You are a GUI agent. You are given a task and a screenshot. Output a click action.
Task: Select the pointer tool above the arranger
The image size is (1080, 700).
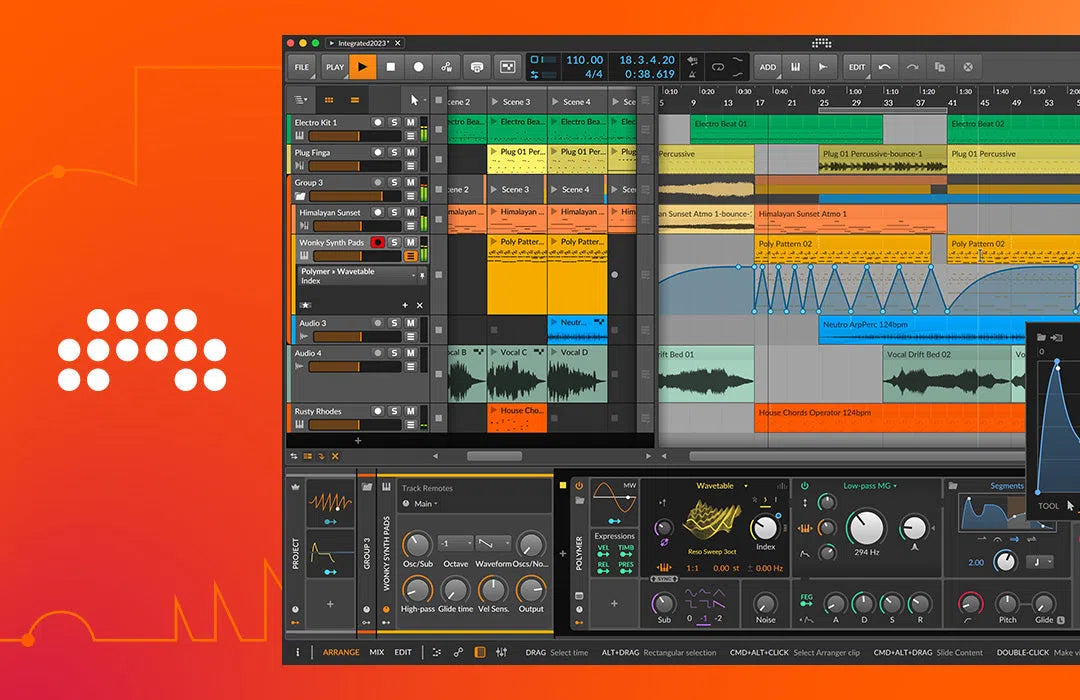pos(413,100)
